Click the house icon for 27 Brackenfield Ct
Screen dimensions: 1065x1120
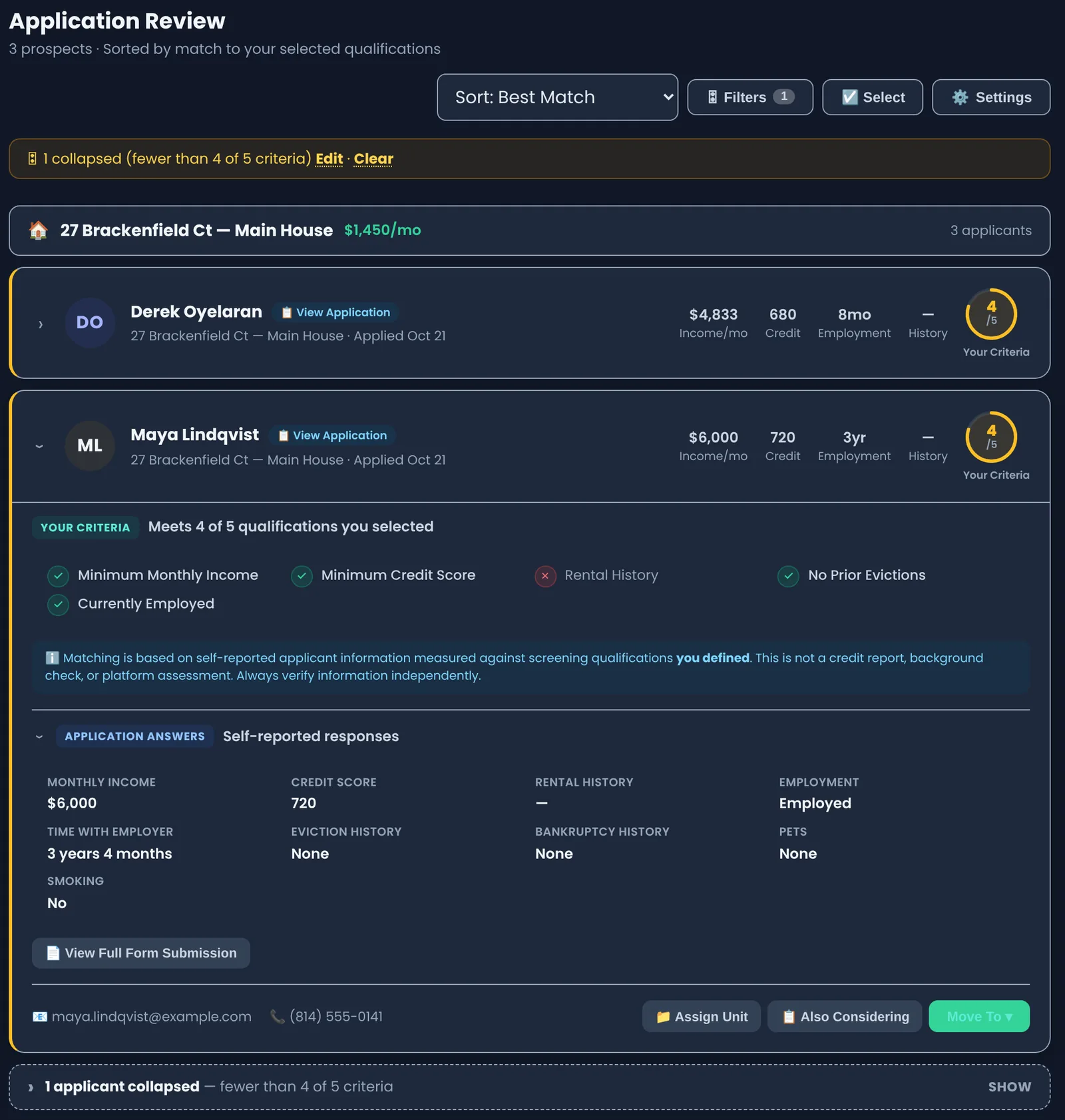point(39,230)
